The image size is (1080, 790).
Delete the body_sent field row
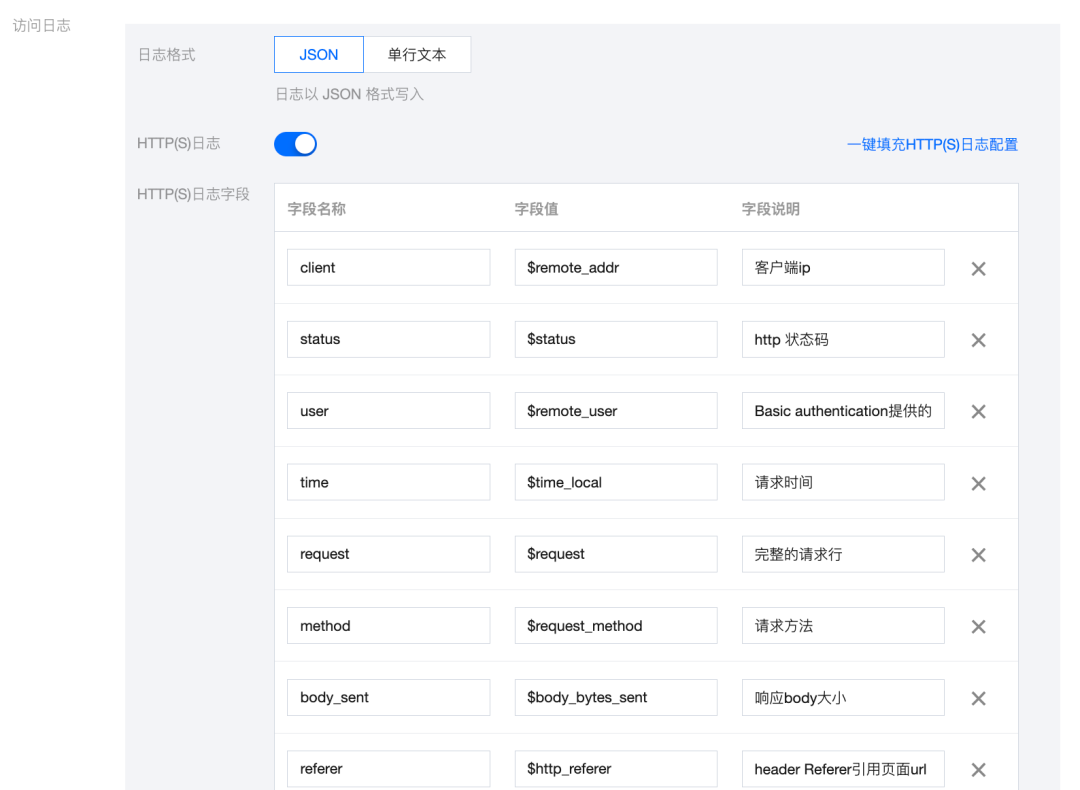click(978, 698)
